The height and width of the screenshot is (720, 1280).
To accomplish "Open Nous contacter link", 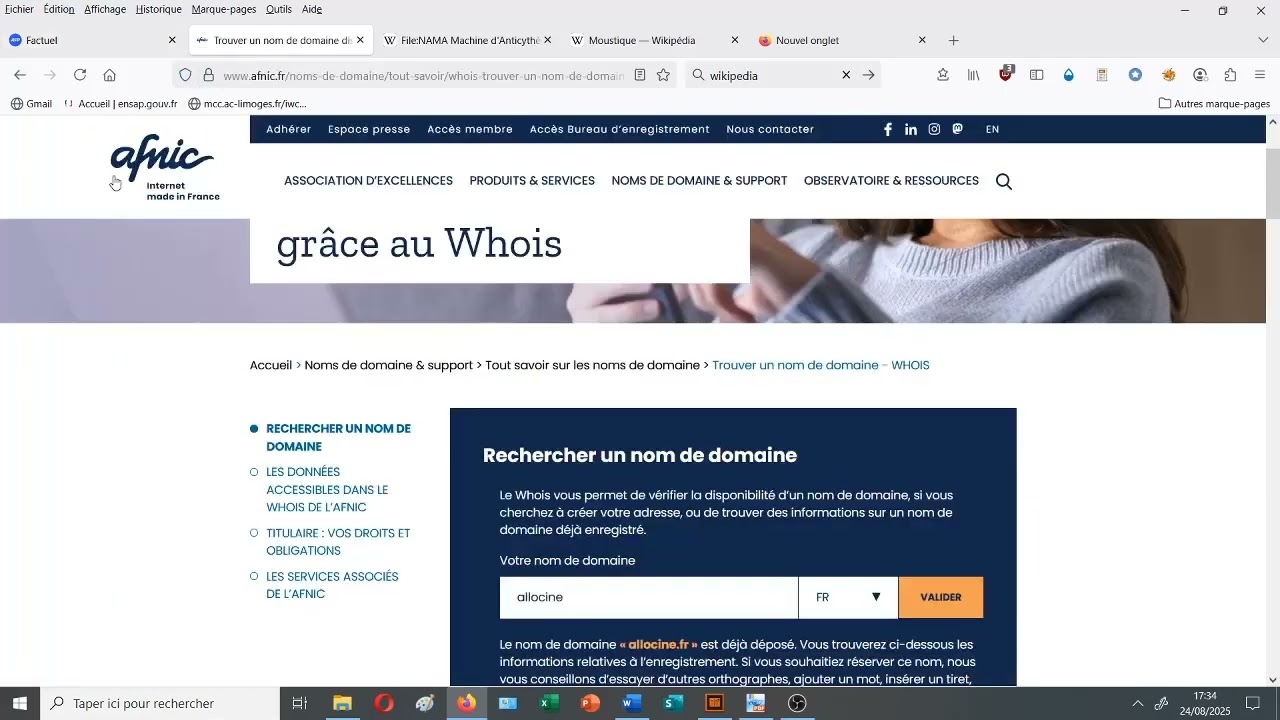I will [x=770, y=129].
